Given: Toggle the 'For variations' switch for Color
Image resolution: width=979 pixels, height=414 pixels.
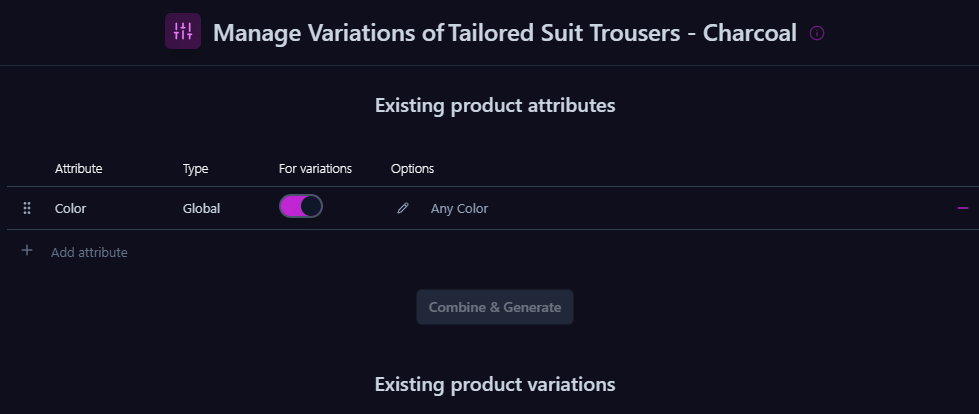Looking at the screenshot, I should (300, 206).
